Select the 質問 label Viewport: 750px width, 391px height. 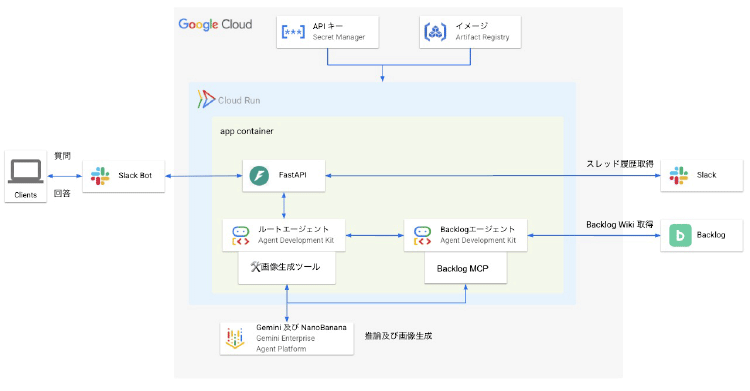click(x=62, y=156)
